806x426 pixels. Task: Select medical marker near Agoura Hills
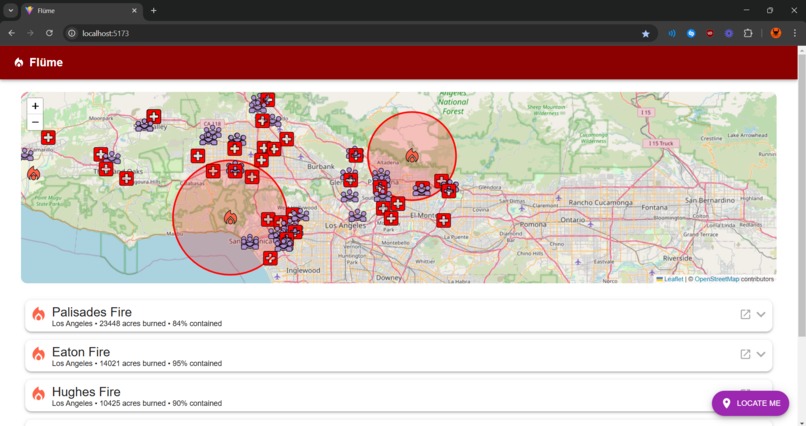[x=126, y=178]
